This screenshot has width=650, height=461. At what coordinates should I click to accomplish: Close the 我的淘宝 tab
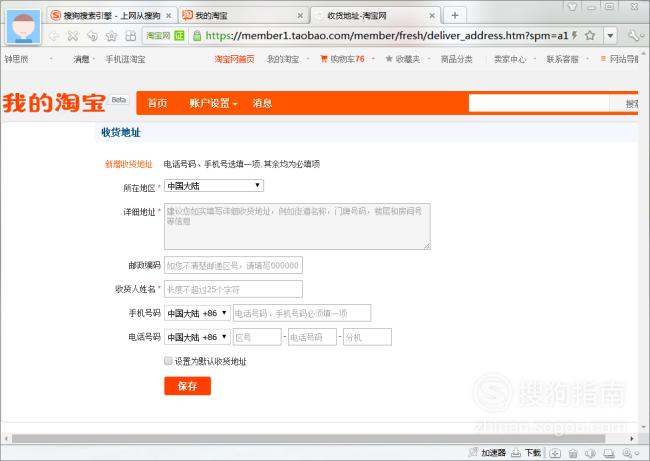tap(300, 16)
